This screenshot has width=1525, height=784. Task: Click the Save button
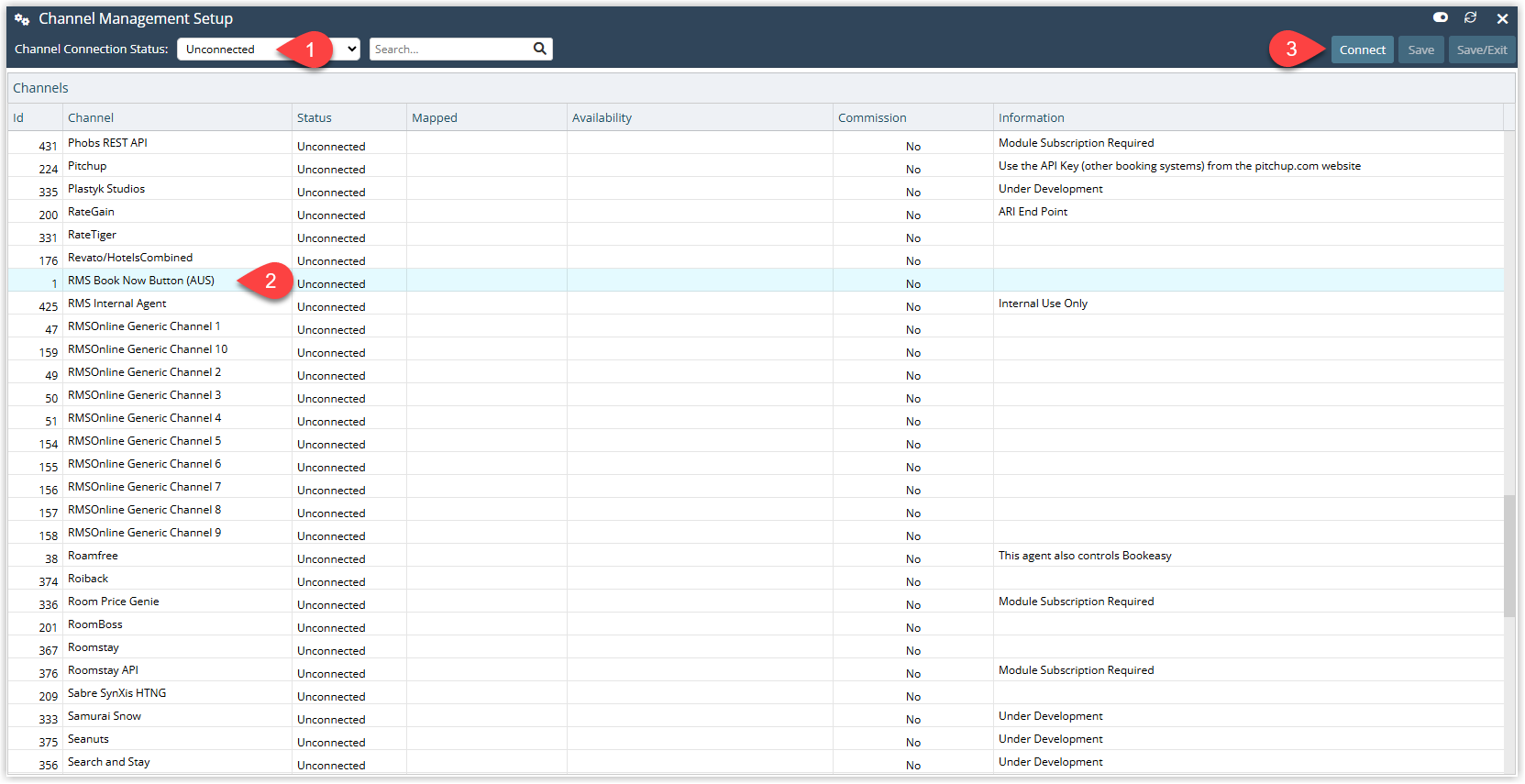click(x=1420, y=50)
